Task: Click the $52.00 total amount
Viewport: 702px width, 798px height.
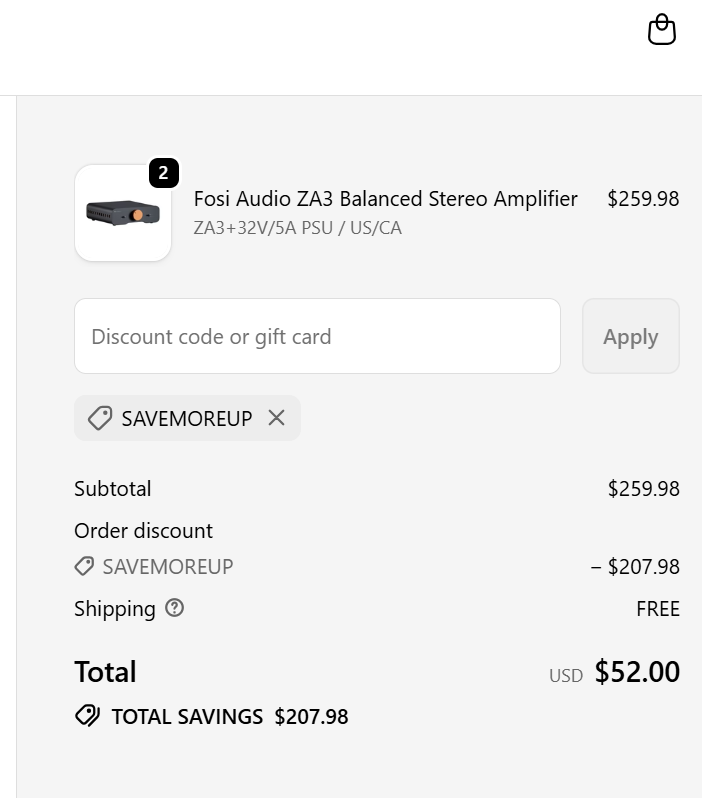Action: coord(637,672)
